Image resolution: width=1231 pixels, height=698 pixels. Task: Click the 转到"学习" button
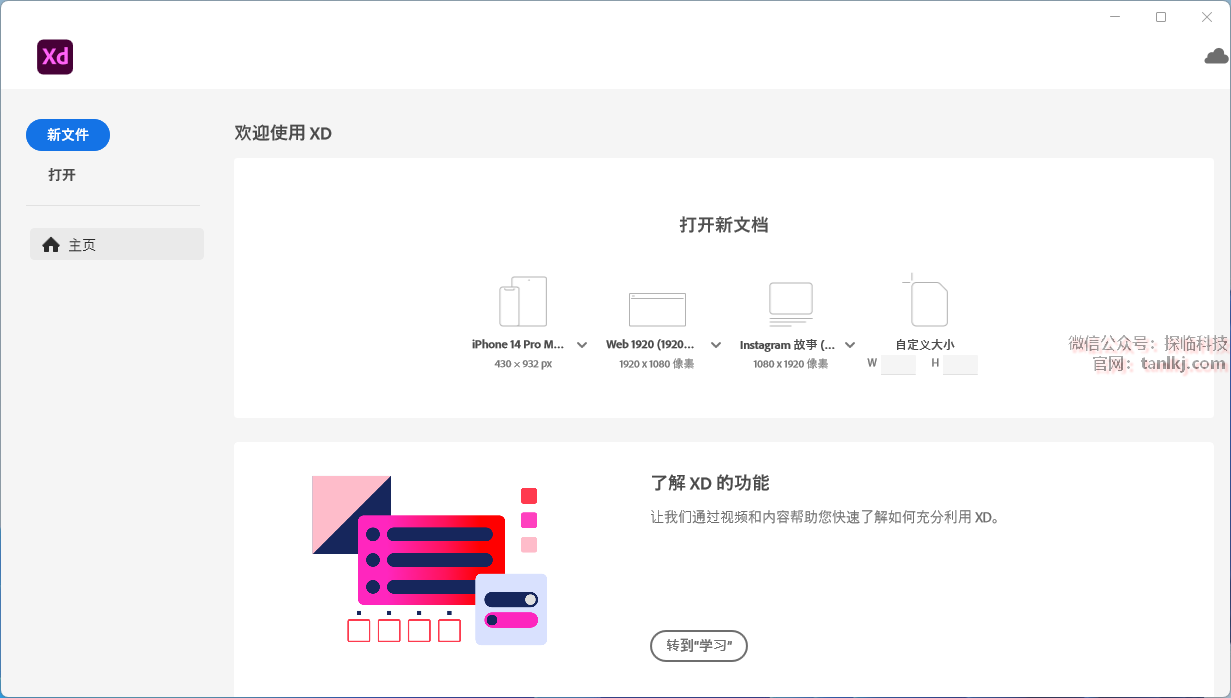click(x=699, y=646)
